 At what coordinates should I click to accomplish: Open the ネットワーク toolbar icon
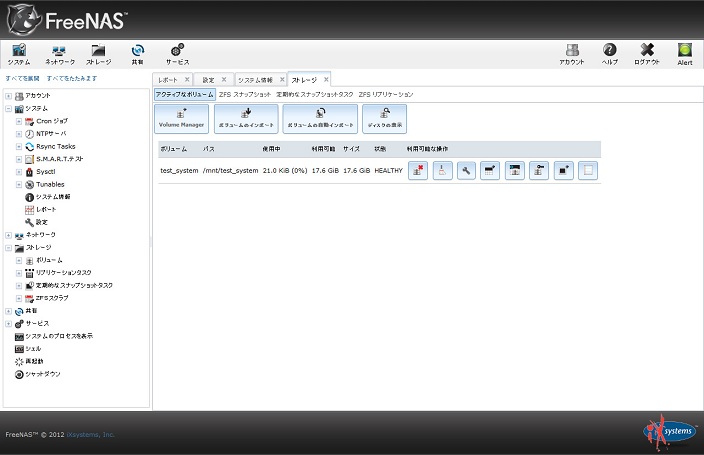(59, 54)
